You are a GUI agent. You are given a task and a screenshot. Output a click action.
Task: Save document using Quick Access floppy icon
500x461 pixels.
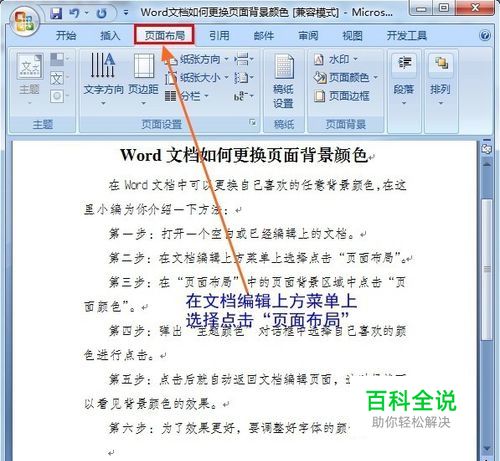[x=56, y=13]
